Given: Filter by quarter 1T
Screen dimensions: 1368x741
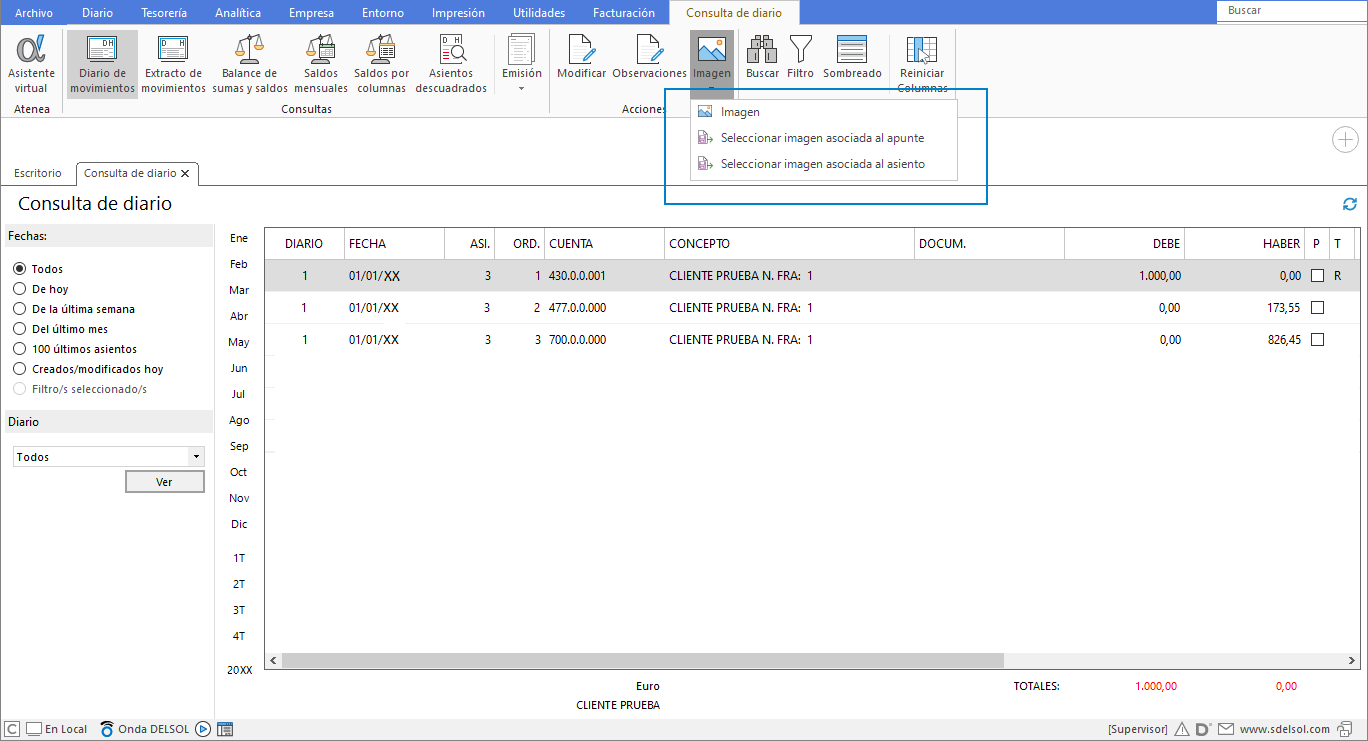Looking at the screenshot, I should point(239,558).
